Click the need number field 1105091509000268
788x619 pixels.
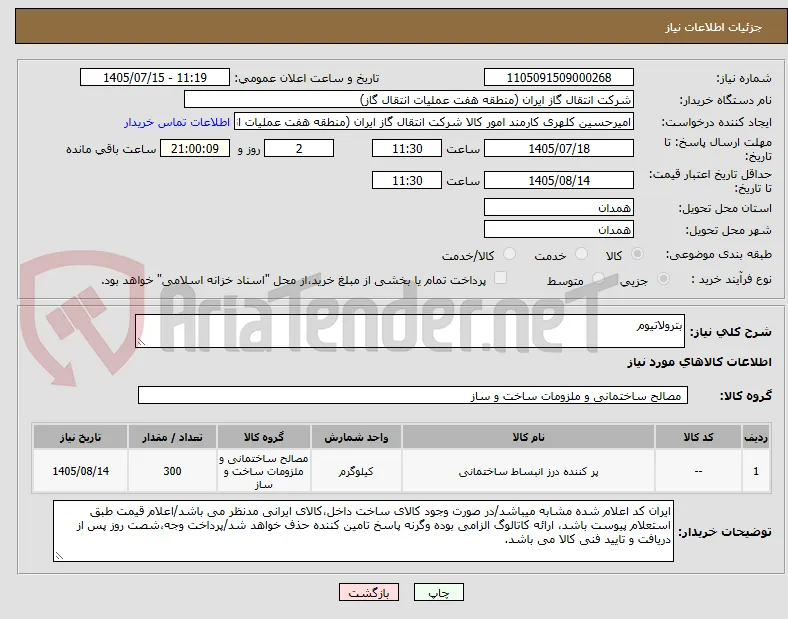tap(559, 77)
